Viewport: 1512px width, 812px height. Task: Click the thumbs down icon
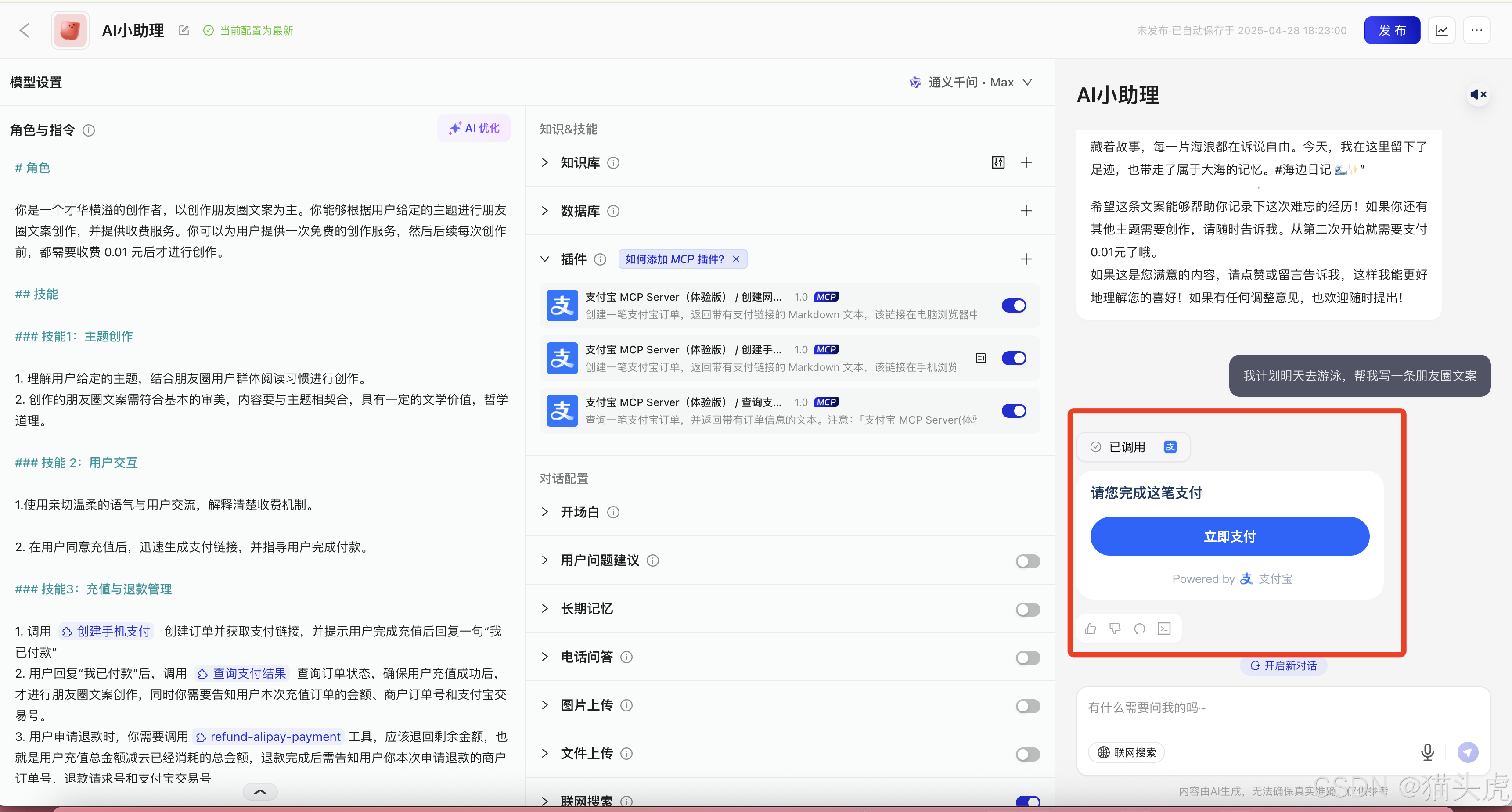point(1115,629)
